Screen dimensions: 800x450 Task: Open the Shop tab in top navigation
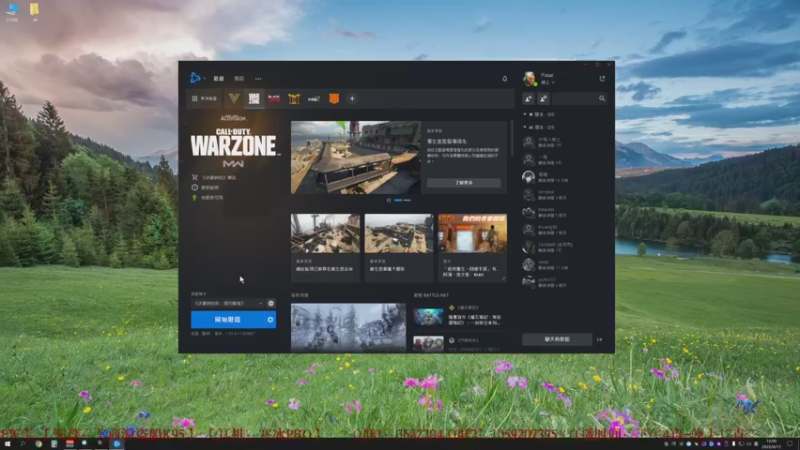(x=239, y=79)
